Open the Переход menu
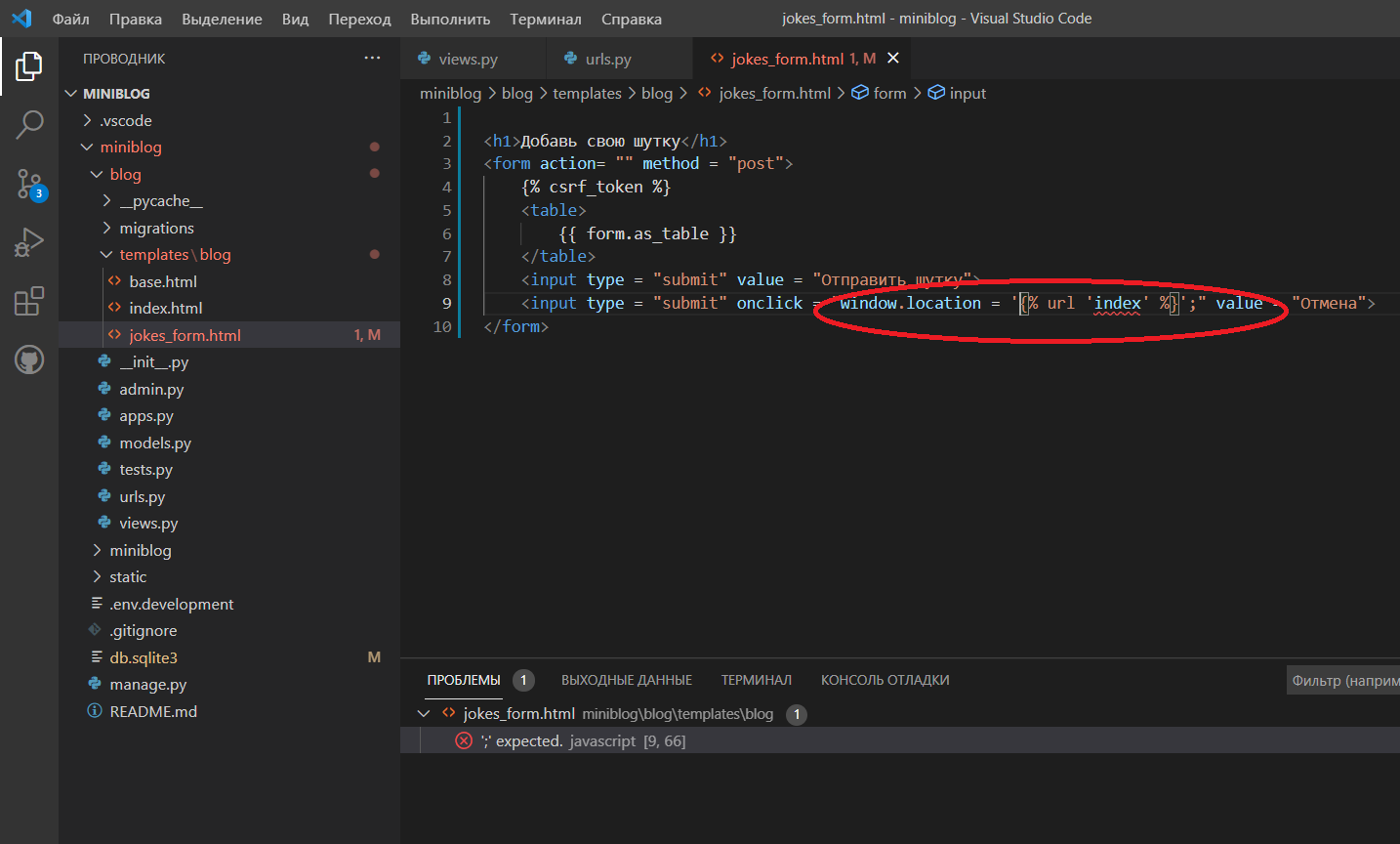The height and width of the screenshot is (844, 1400). click(359, 19)
